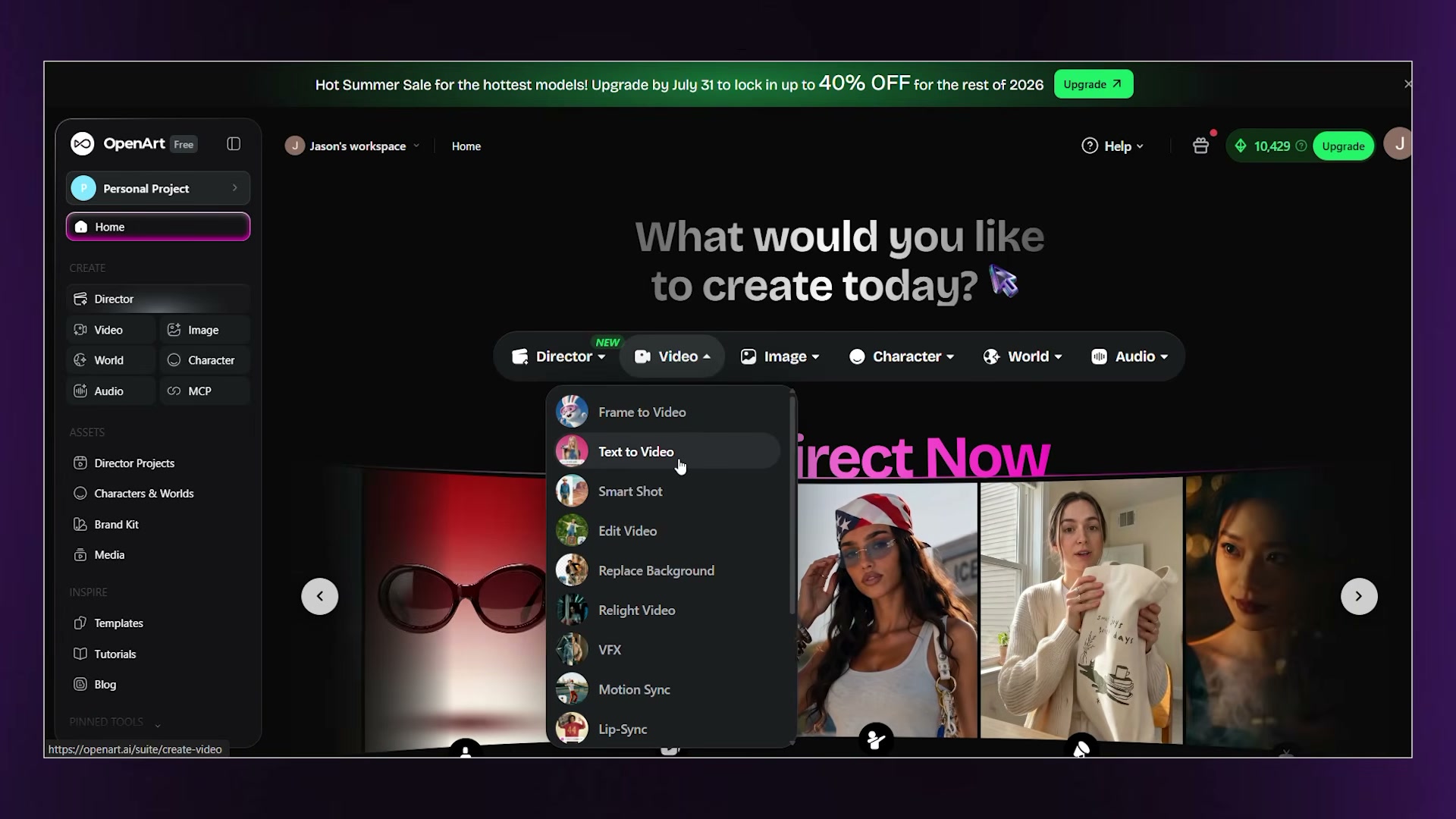The image size is (1456, 819).
Task: Choose Smart Shot in the Video menu
Action: [667, 491]
